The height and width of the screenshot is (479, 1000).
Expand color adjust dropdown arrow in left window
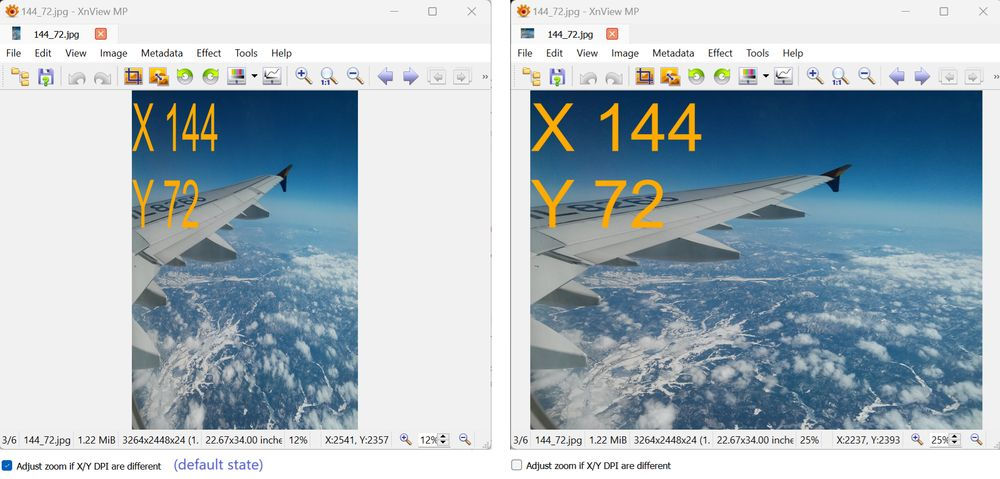[x=254, y=77]
